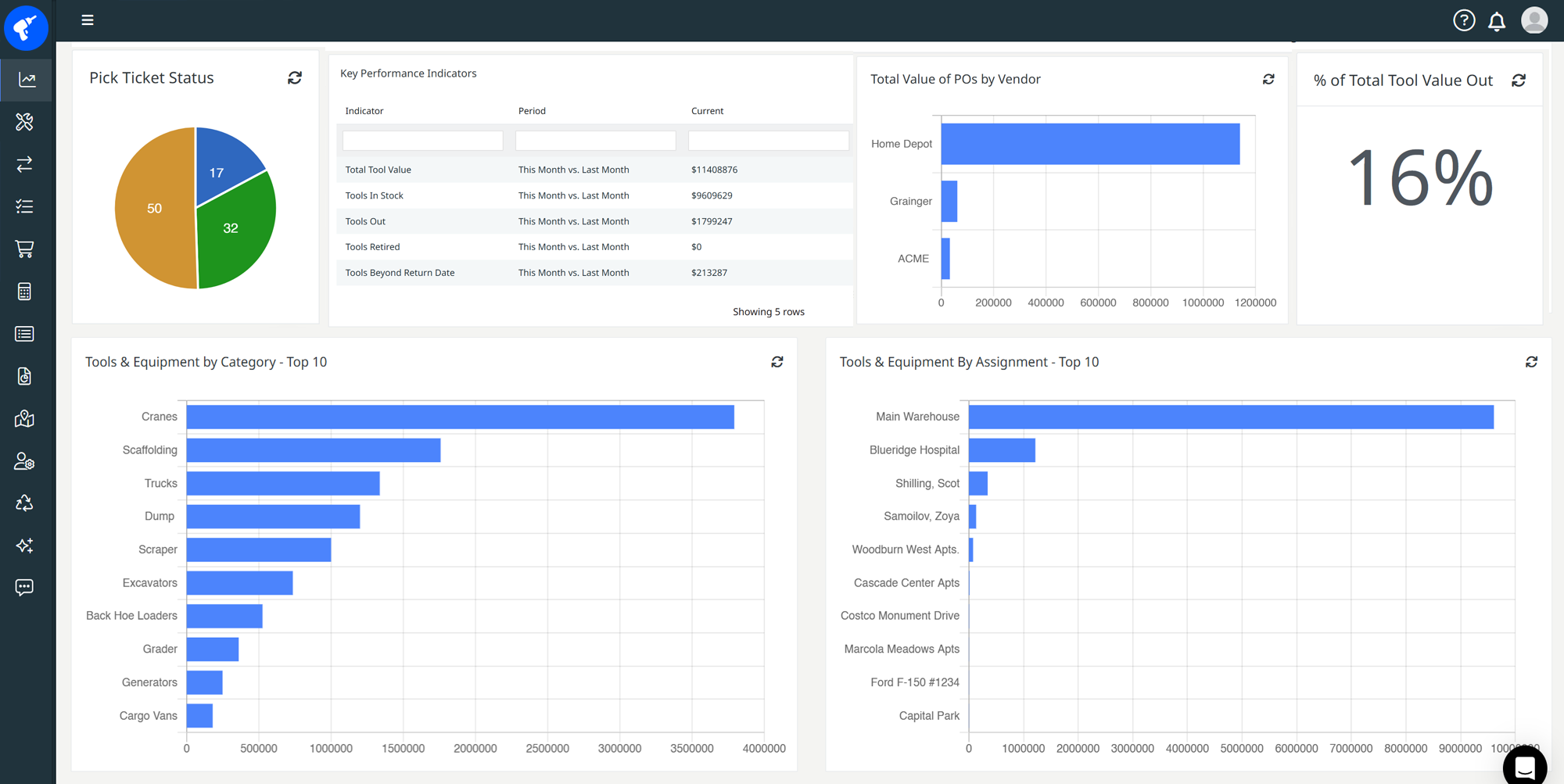This screenshot has height=784, width=1564.
Task: Refresh the Total Value of POs chart
Action: coord(1268,79)
